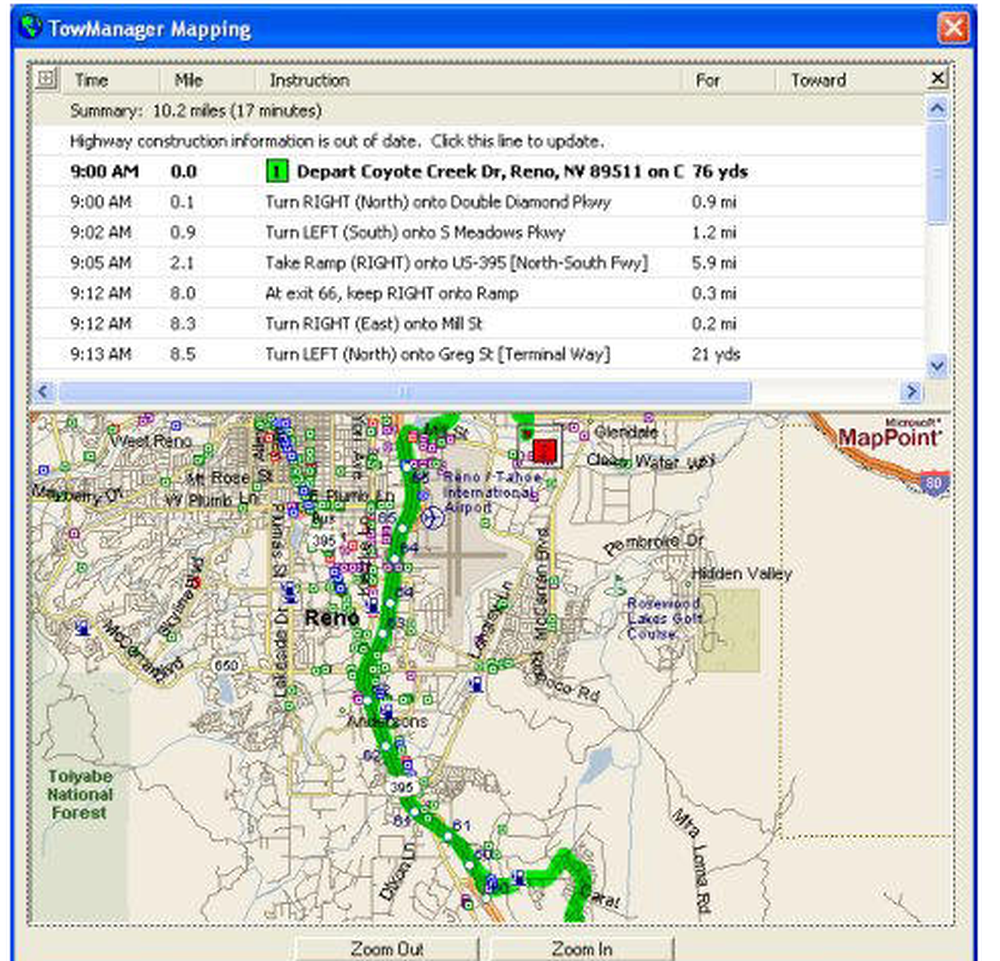Viewport: 1000px width, 961px height.
Task: Click the red destination marker on the map
Action: pyautogui.click(x=544, y=452)
